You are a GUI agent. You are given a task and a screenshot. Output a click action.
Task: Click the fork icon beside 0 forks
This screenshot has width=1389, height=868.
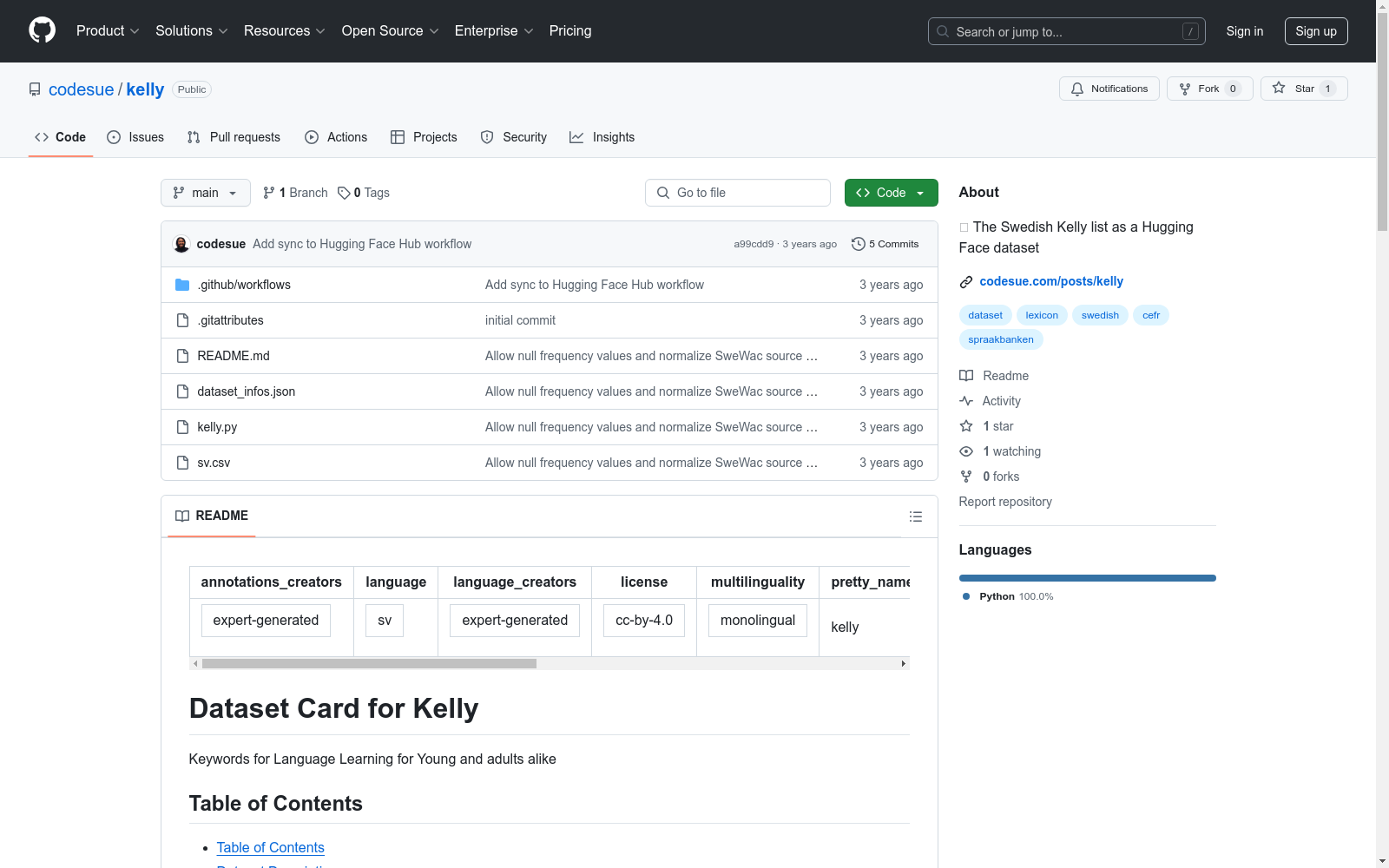(x=966, y=477)
